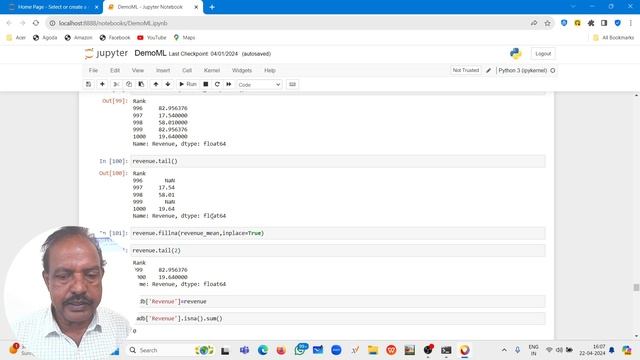
Task: Open the Facebook bookmark
Action: pyautogui.click(x=115, y=38)
